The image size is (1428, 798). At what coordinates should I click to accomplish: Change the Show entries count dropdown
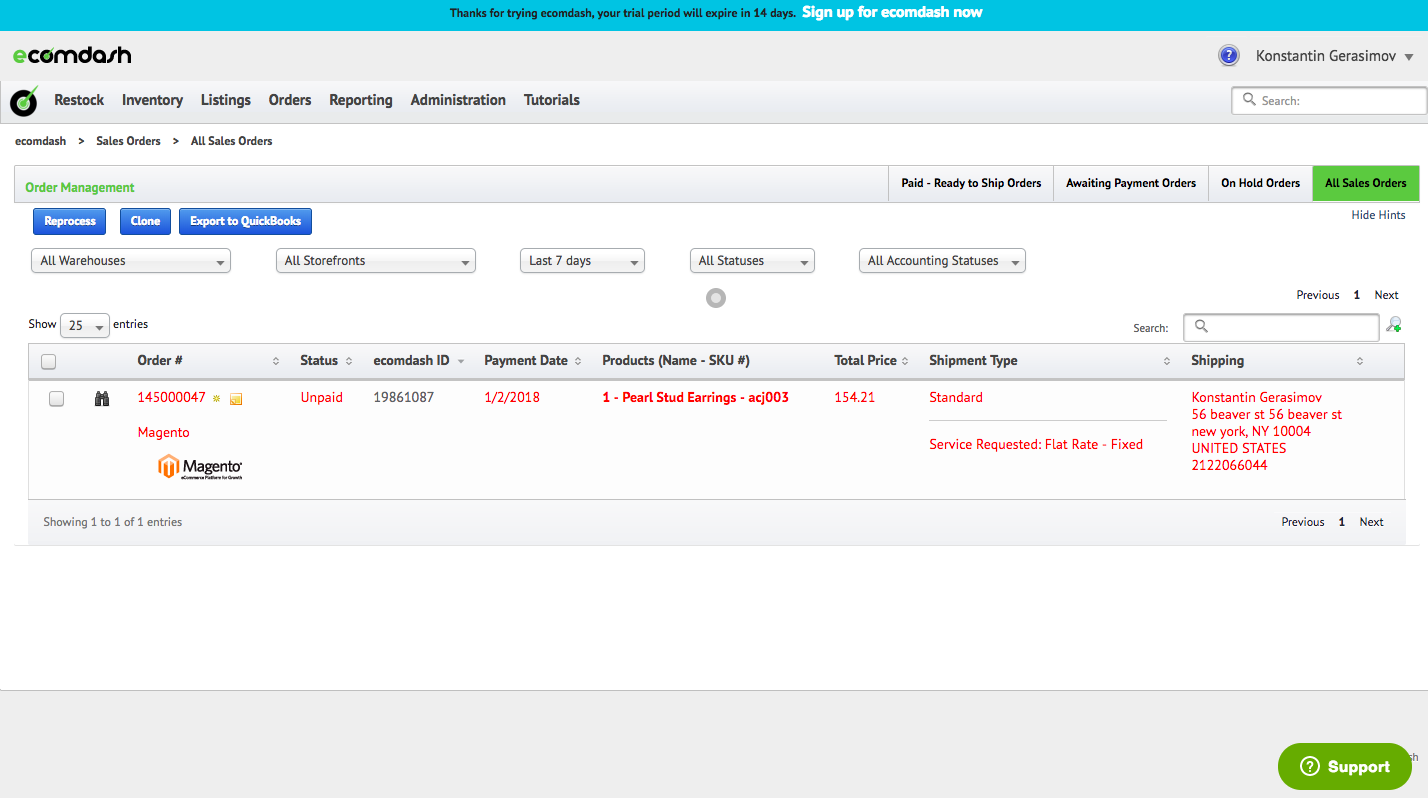click(84, 325)
